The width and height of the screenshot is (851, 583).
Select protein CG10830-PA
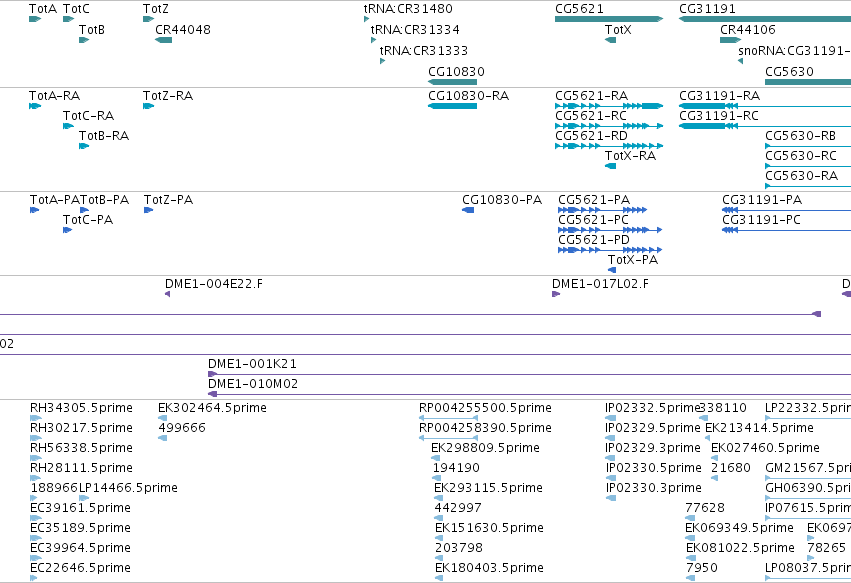coord(468,210)
